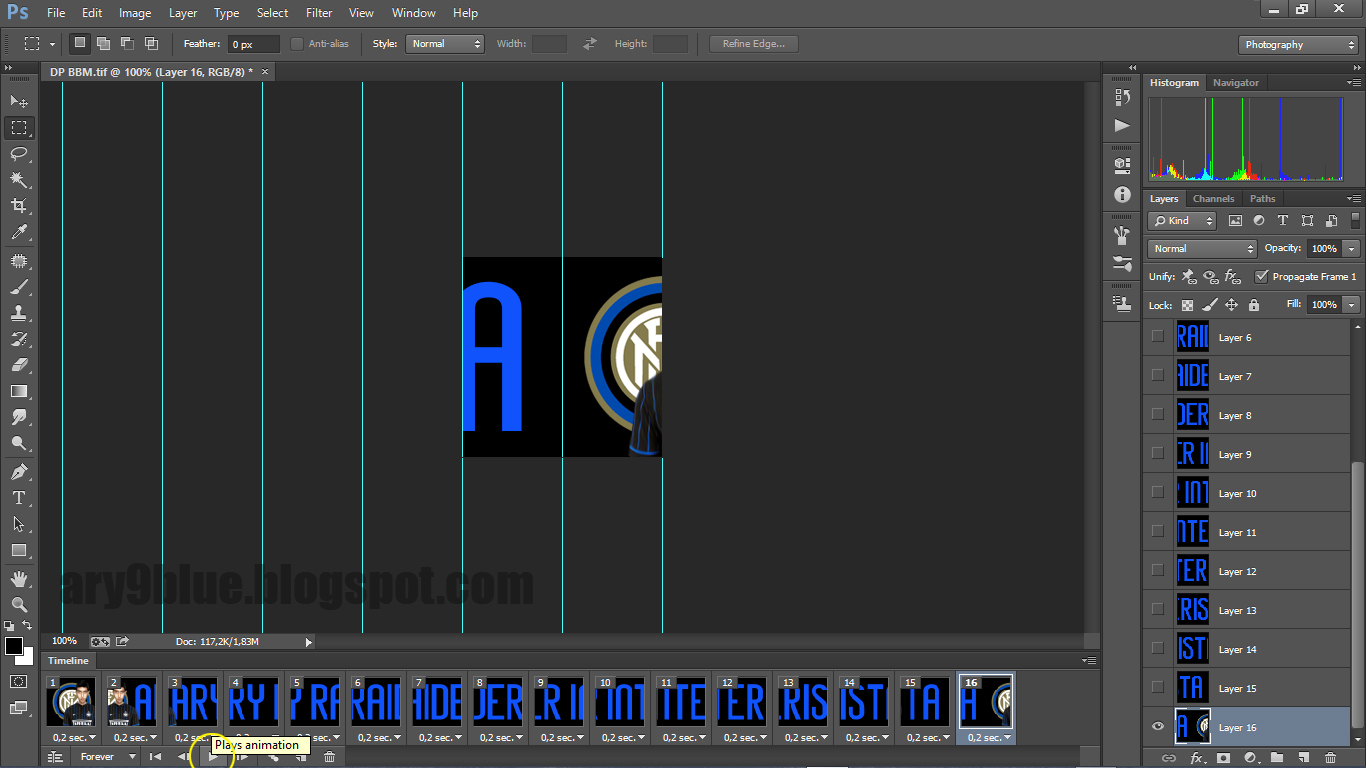Select the Move tool
The image size is (1366, 768).
[x=19, y=101]
